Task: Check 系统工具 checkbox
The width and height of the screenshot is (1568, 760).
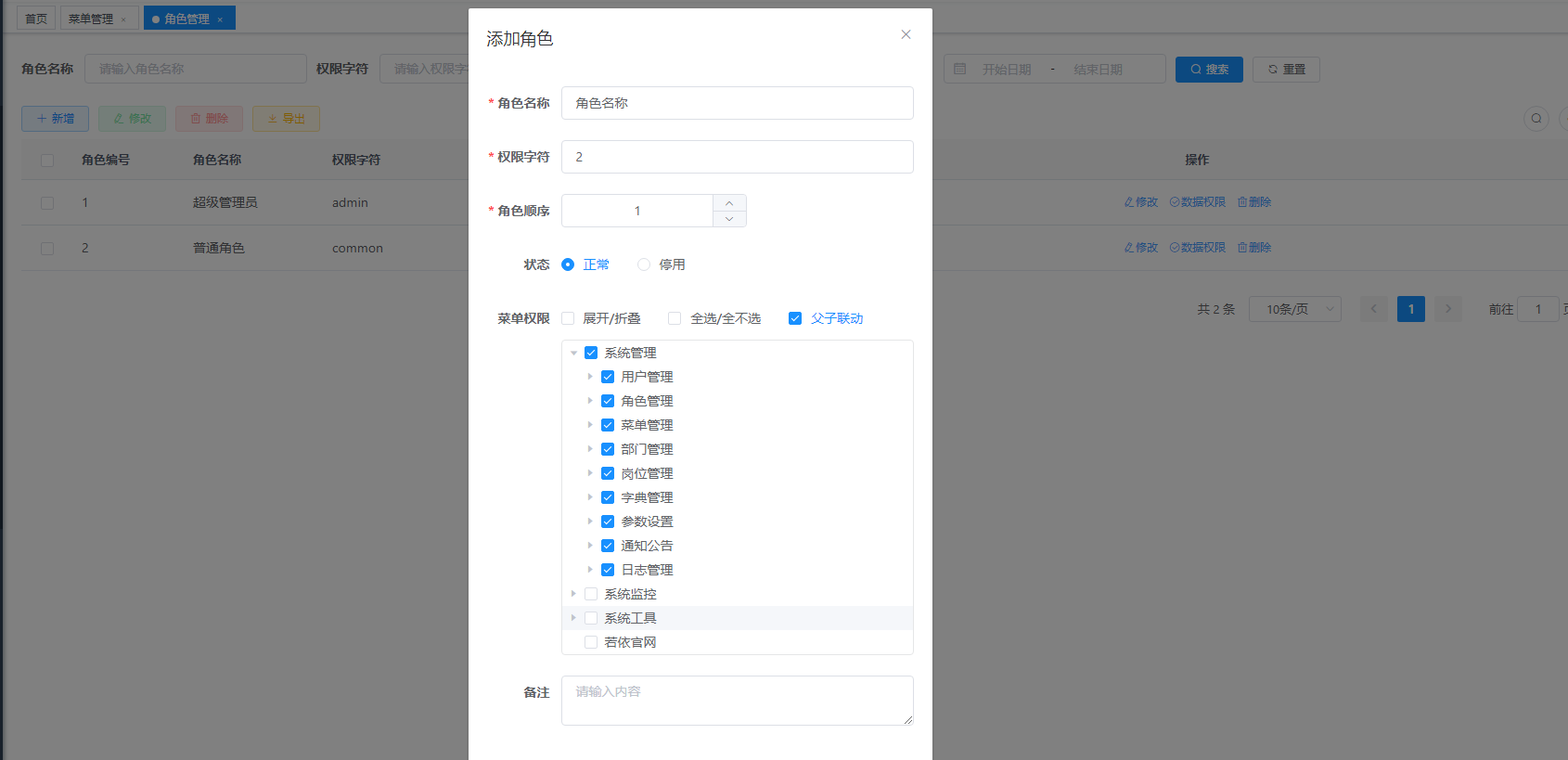Action: pyautogui.click(x=591, y=618)
